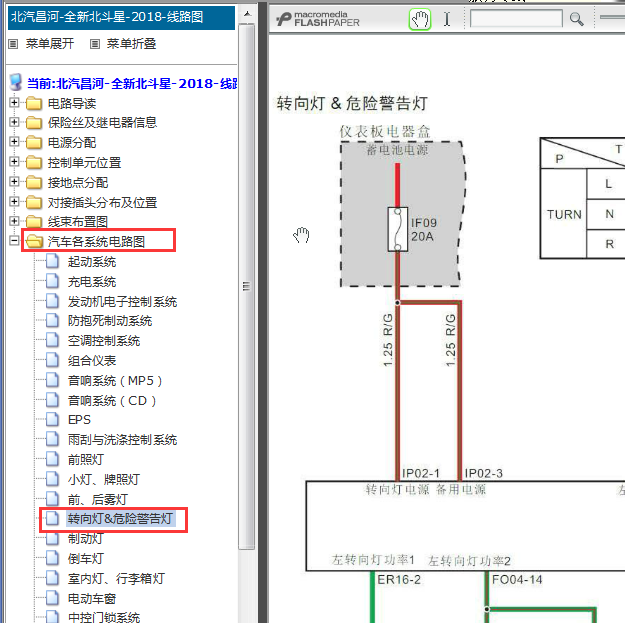Click the sidebar scrollbar up arrow
This screenshot has width=625, height=623.
tap(247, 14)
